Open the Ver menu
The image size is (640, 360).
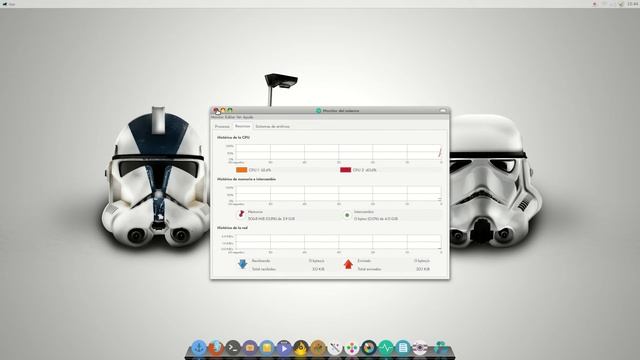click(239, 117)
